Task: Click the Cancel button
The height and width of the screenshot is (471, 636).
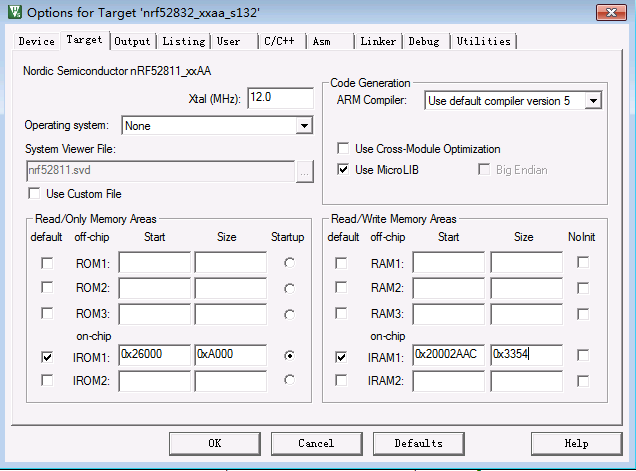Action: (x=316, y=443)
